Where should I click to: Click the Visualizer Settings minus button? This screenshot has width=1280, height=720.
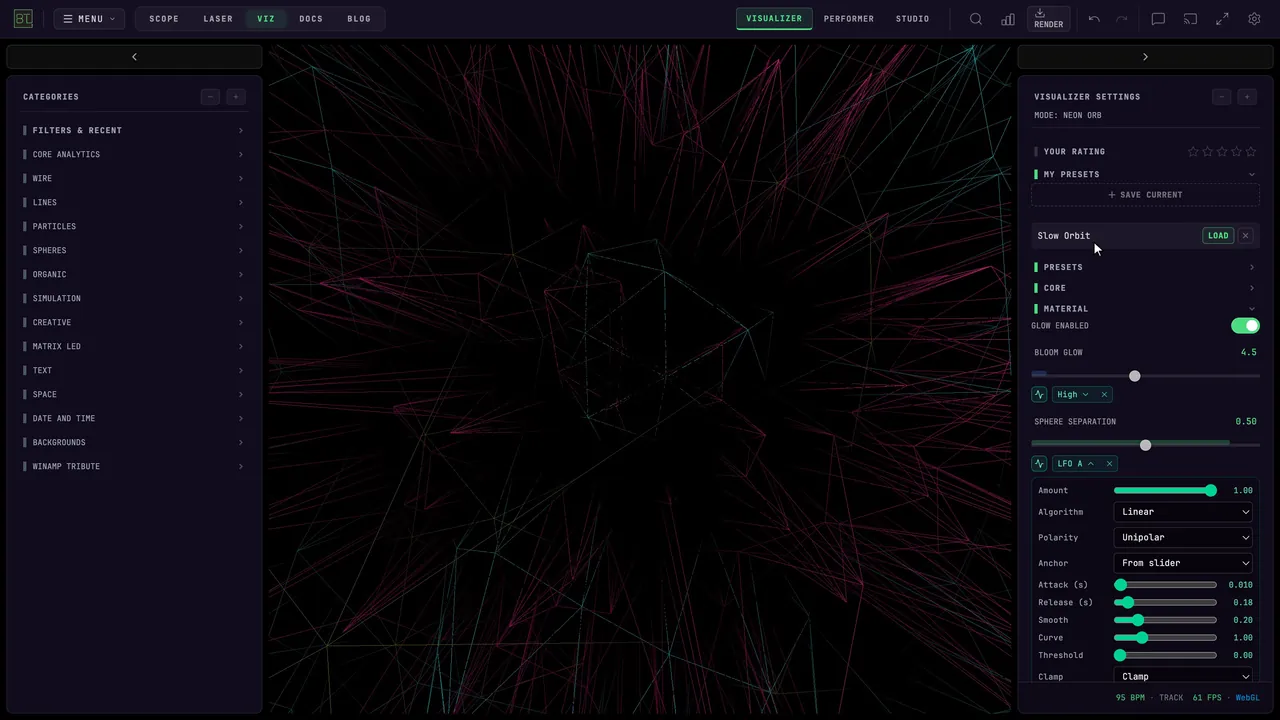pyautogui.click(x=1221, y=97)
